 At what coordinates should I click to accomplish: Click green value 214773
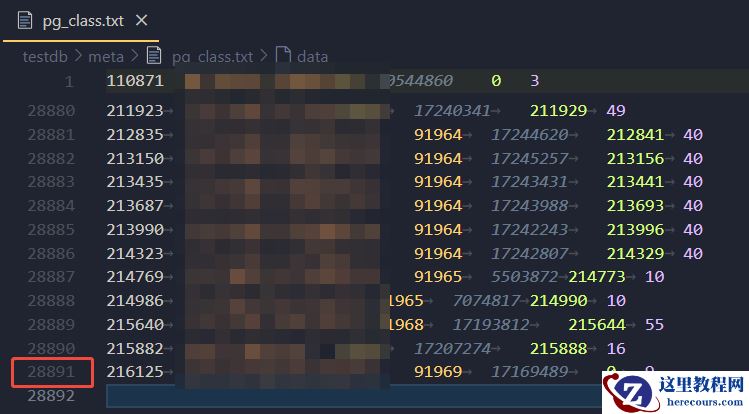[x=597, y=277]
